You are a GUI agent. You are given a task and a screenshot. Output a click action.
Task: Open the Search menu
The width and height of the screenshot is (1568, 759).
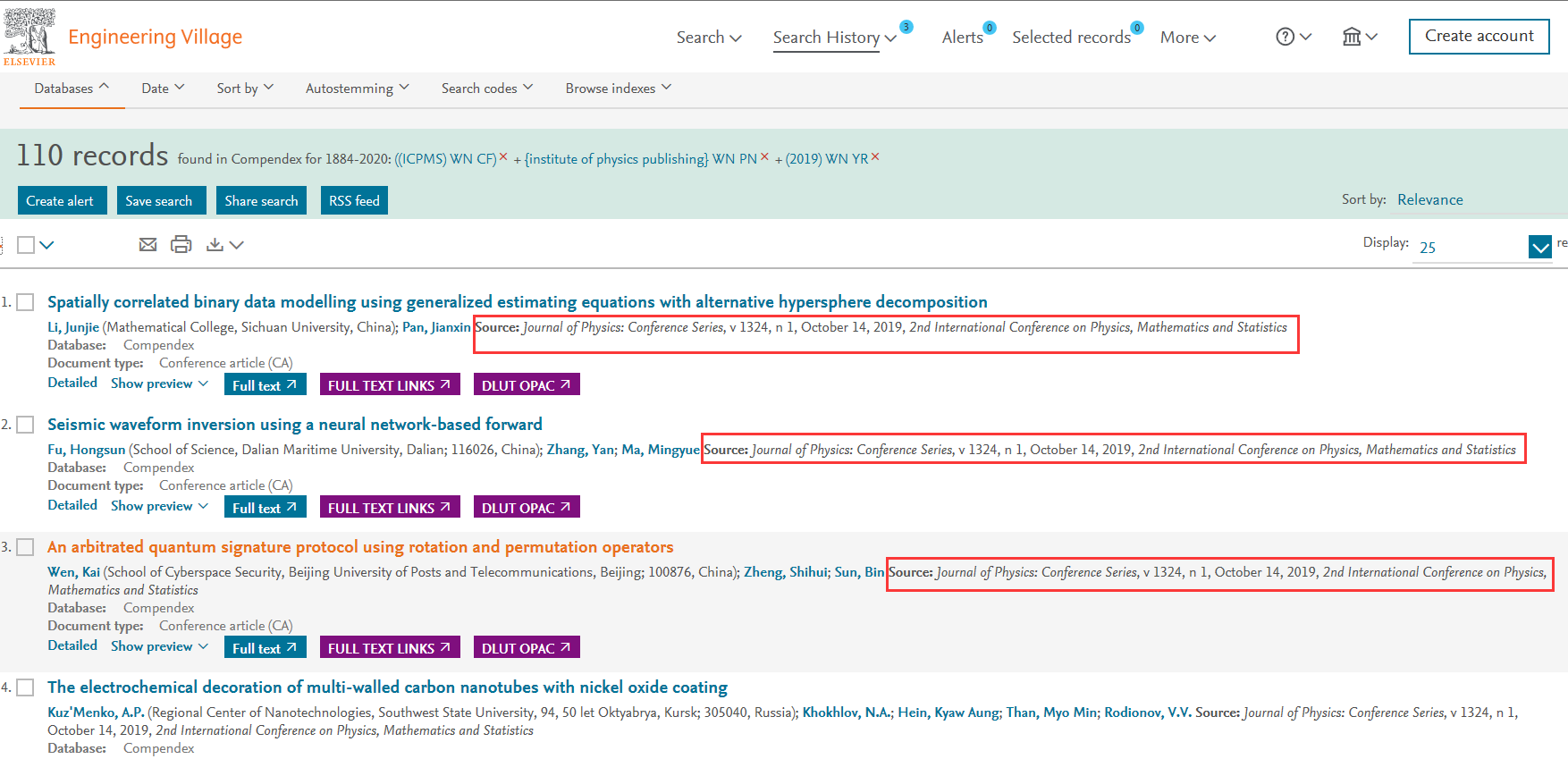(709, 38)
